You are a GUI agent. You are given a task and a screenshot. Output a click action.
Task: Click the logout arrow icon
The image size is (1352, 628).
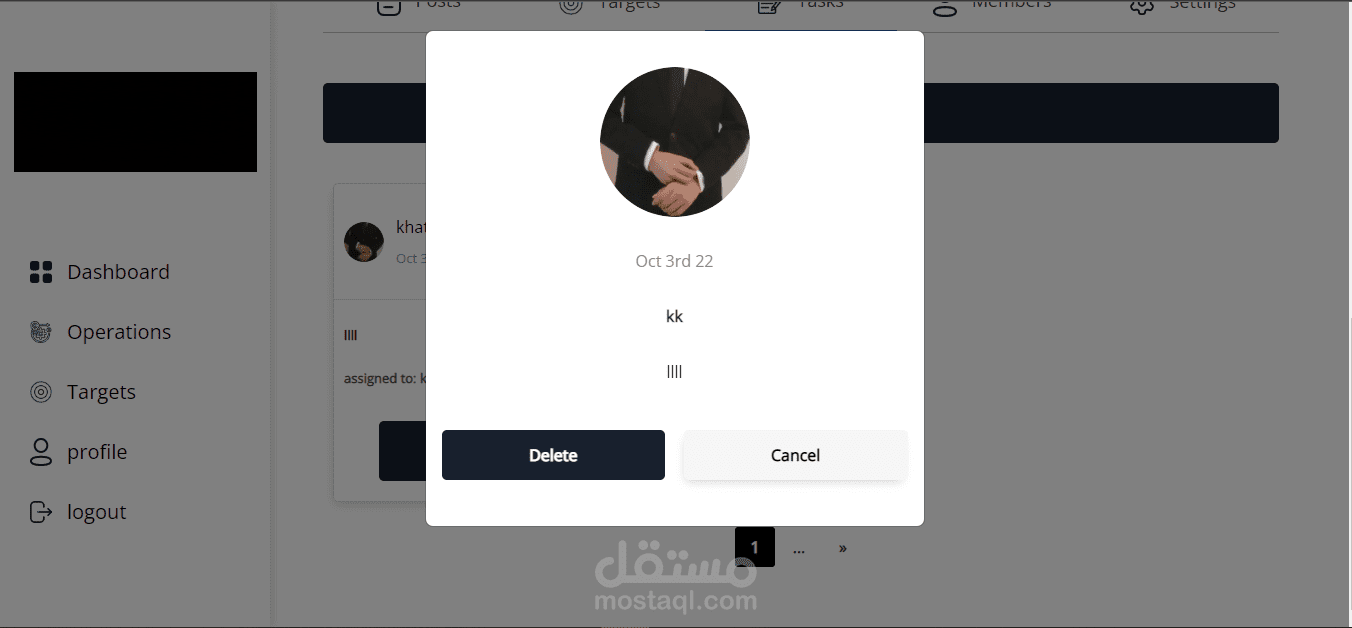[x=41, y=512]
